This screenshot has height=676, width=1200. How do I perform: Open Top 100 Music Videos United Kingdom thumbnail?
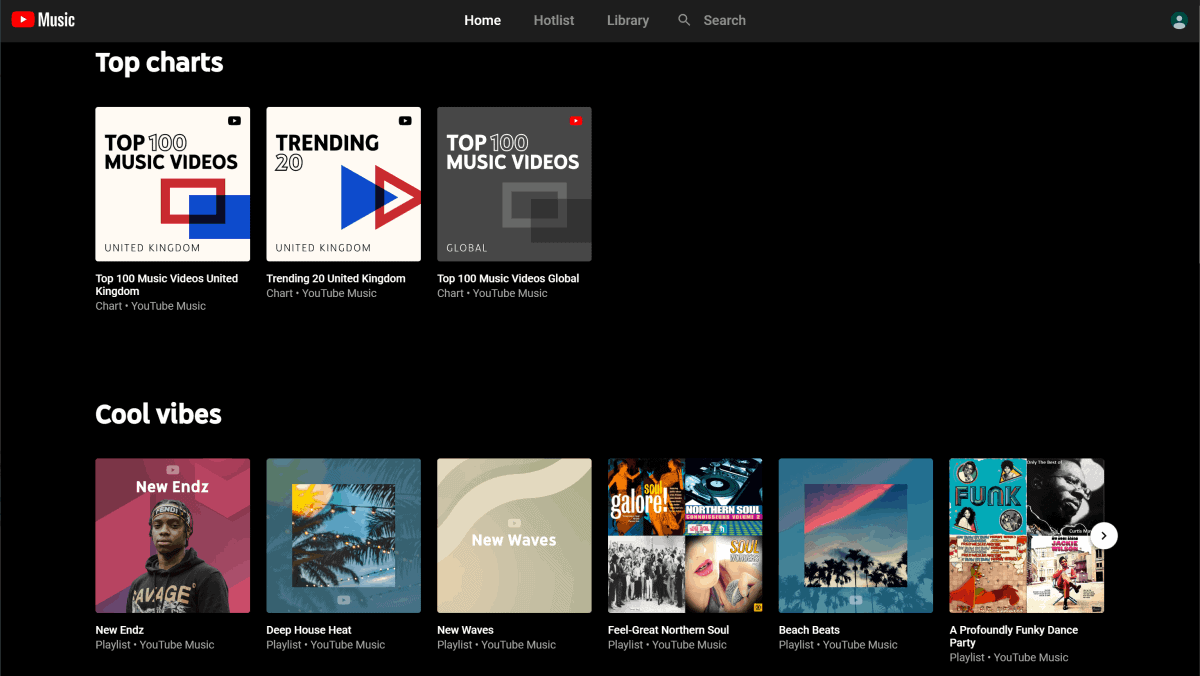click(x=173, y=184)
